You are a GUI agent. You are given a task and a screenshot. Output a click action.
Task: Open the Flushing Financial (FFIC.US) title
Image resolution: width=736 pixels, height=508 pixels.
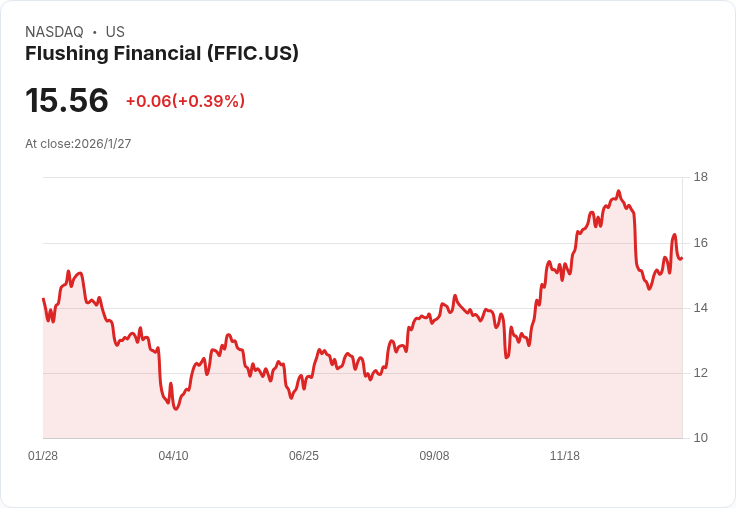[162, 54]
